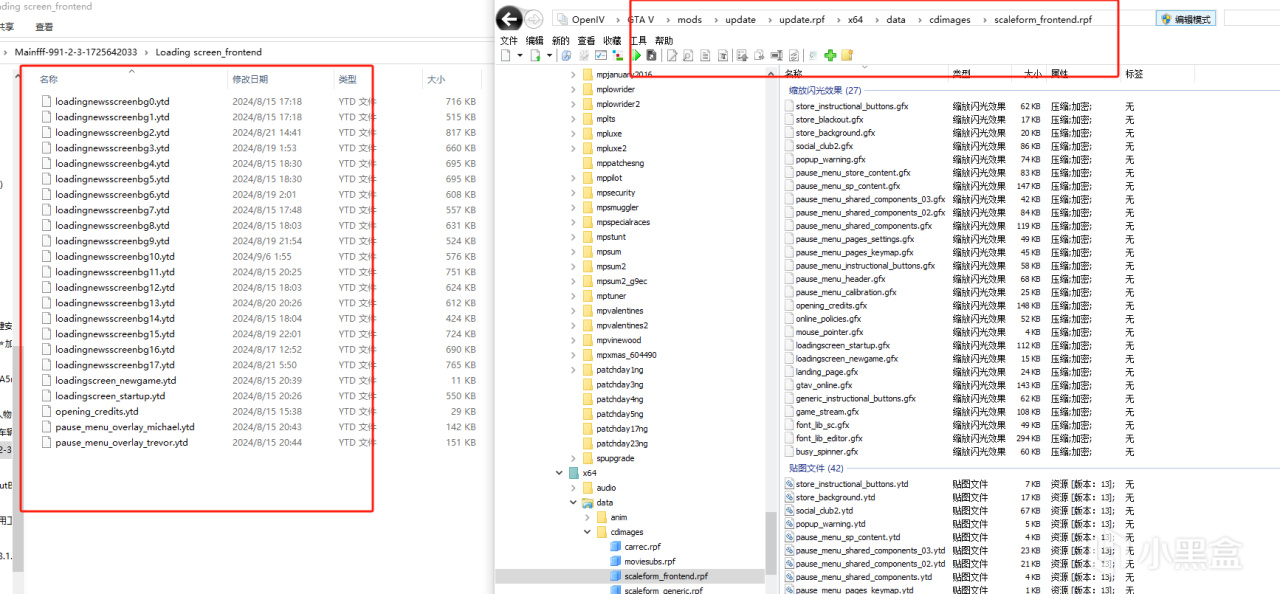Collapse the x64 tree node
This screenshot has height=594, width=1280.
[x=558, y=473]
